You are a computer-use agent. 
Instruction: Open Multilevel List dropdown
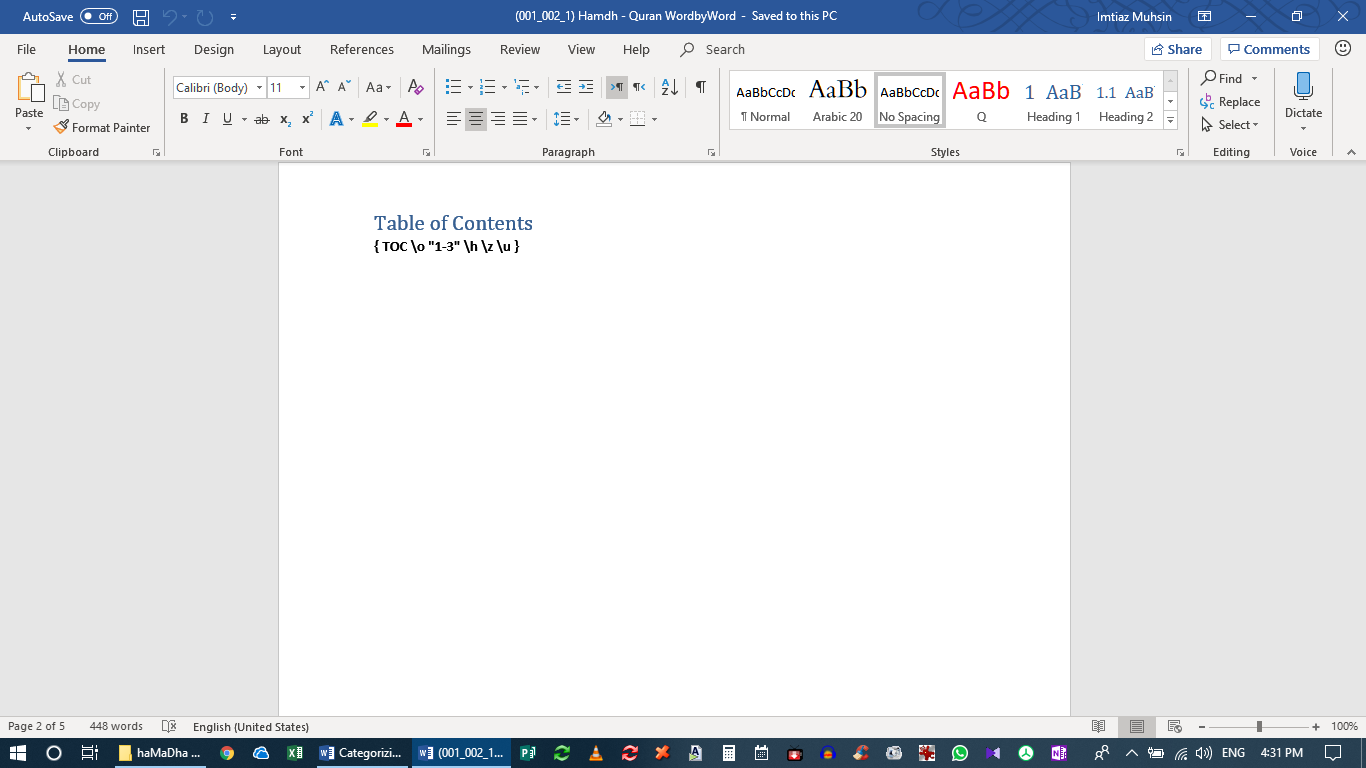tap(537, 88)
